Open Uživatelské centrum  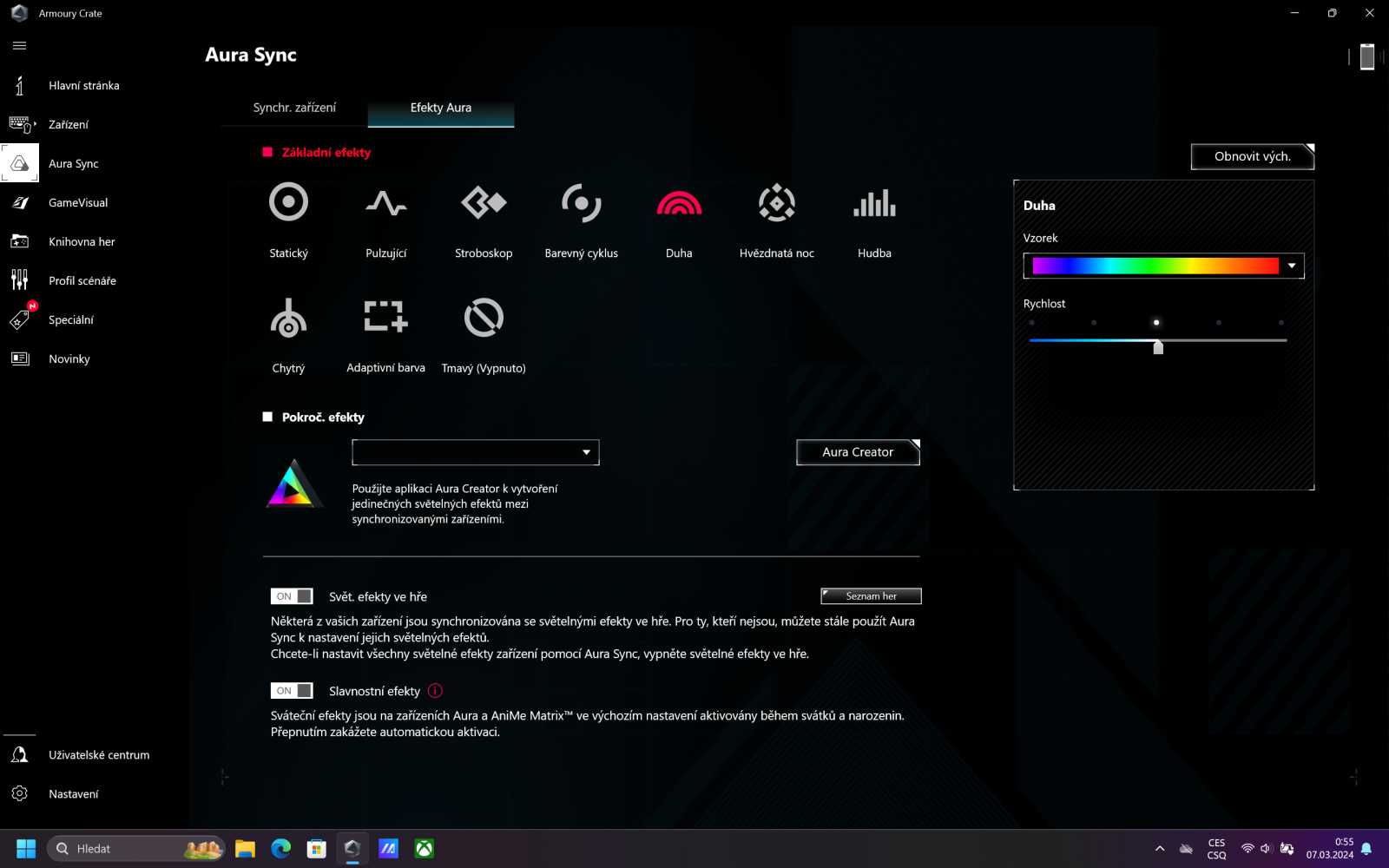[99, 755]
